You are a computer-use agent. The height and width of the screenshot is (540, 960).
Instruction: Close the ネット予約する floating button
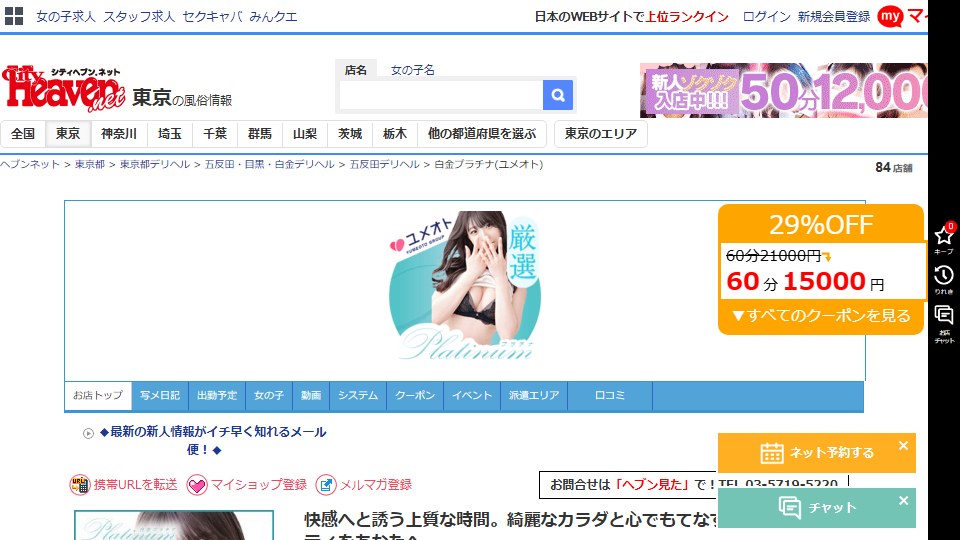(x=903, y=446)
